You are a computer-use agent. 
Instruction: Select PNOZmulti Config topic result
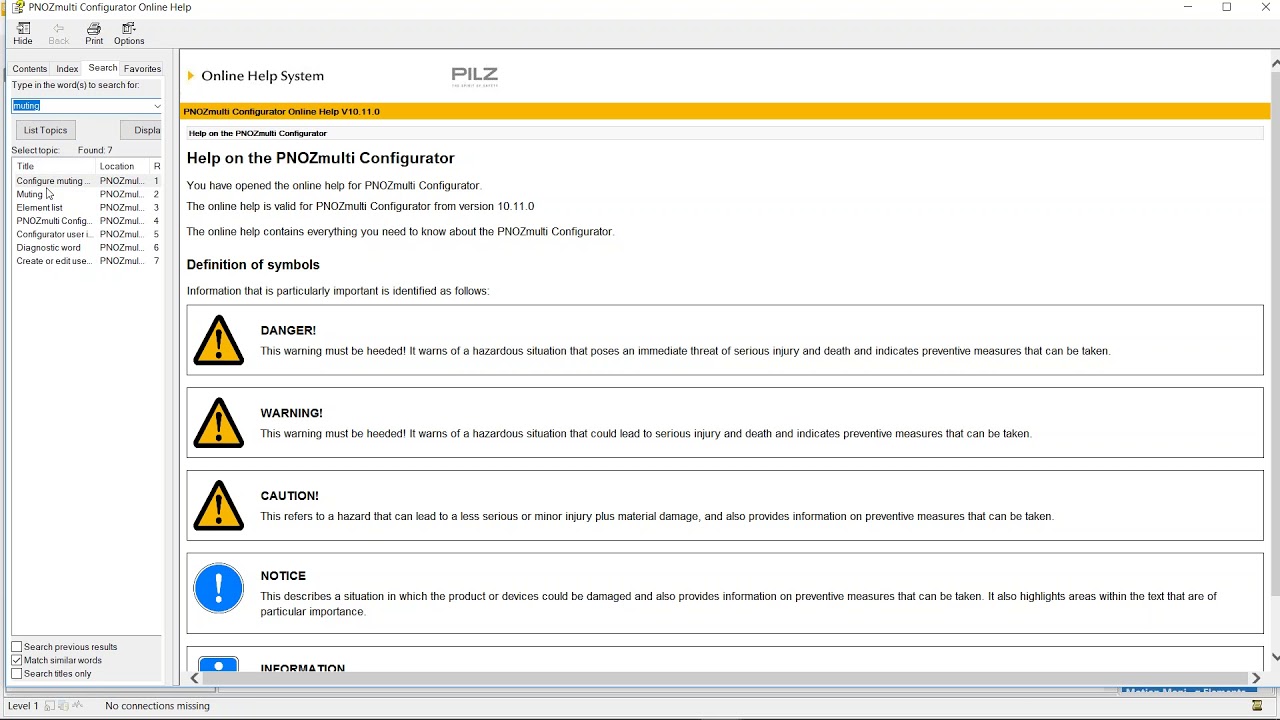87,221
